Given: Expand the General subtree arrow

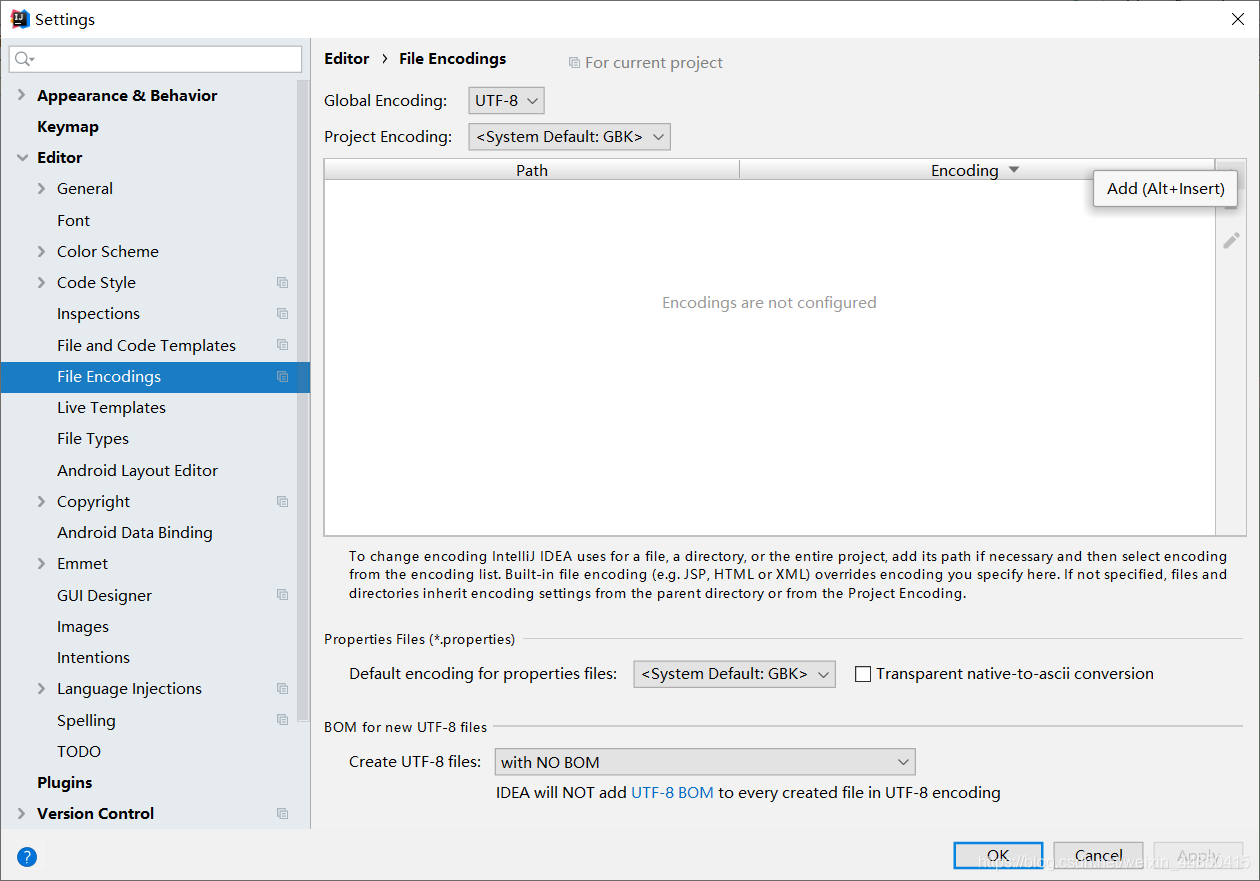Looking at the screenshot, I should point(41,189).
